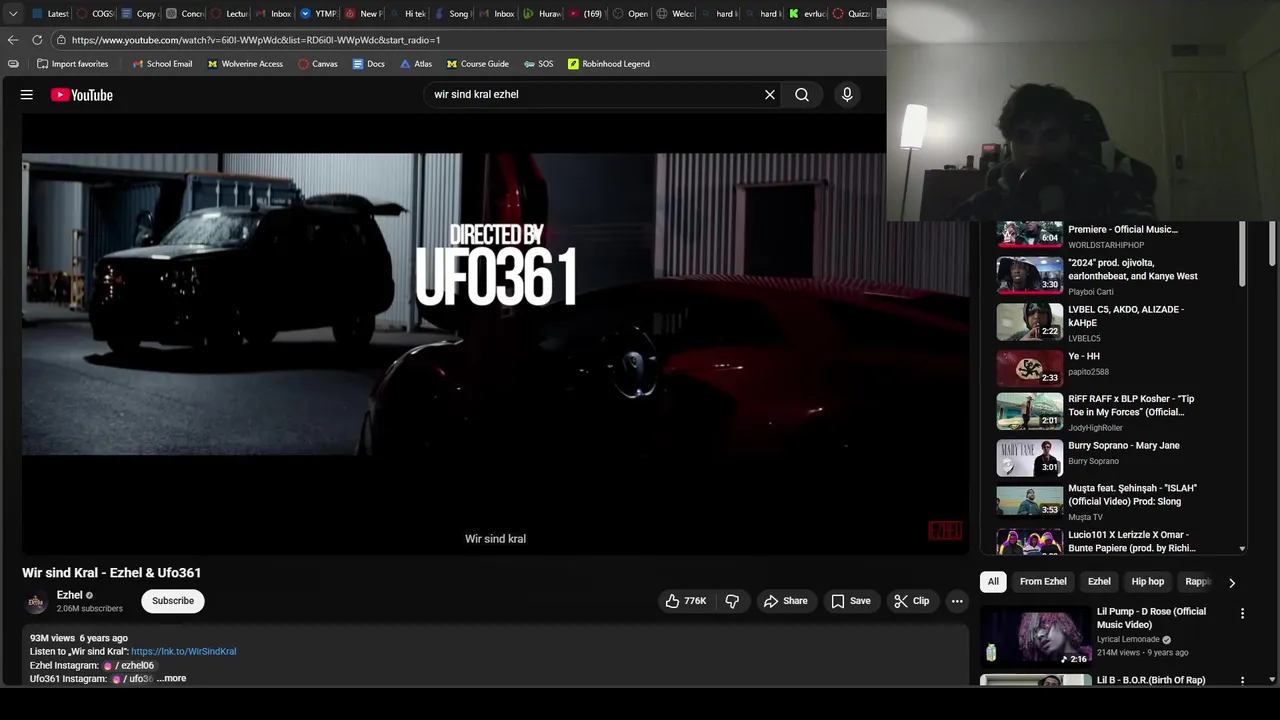Like the video with the thumbs-up 776K
This screenshot has height=720, width=1280.
[686, 601]
